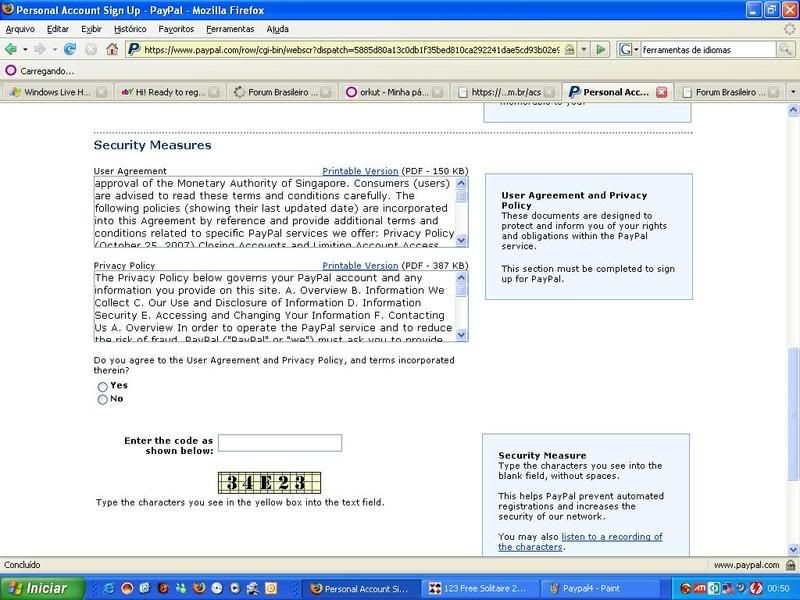This screenshot has height=600, width=800.
Task: Close the orkut tab
Action: pyautogui.click(x=437, y=92)
